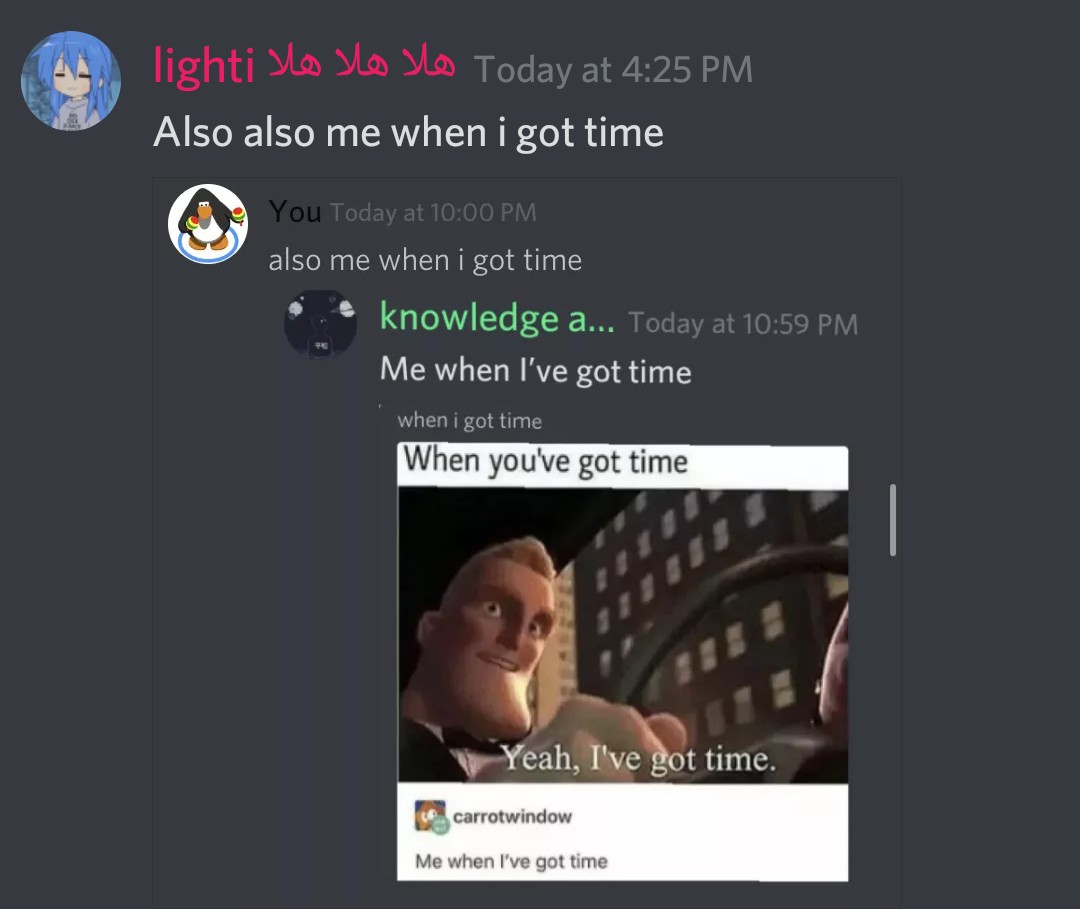The width and height of the screenshot is (1080, 909).
Task: Click the 'Today at 4:25 PM' timestamp
Action: pos(613,70)
